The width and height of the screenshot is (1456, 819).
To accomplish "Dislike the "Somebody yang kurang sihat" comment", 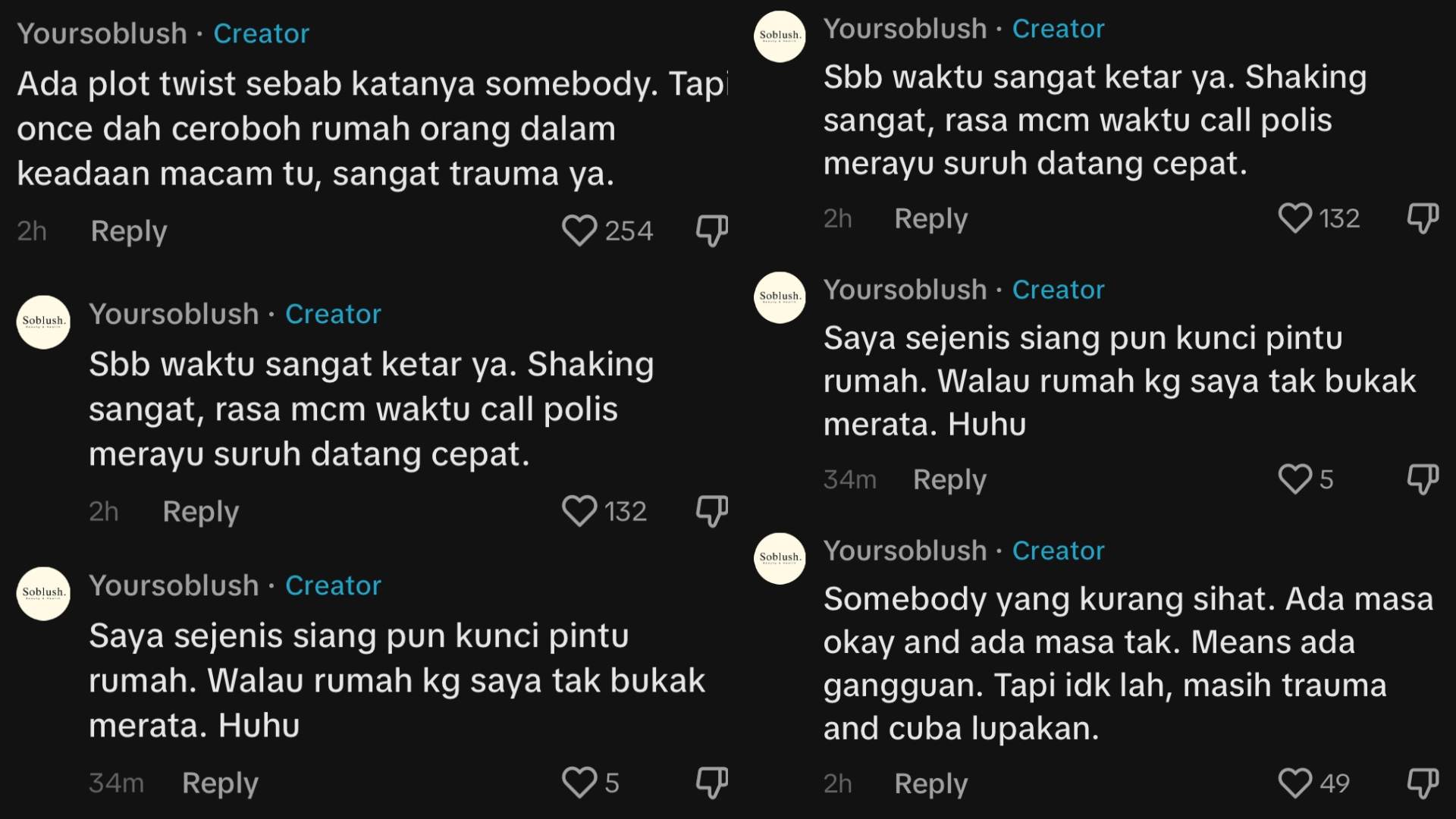I will click(1422, 783).
